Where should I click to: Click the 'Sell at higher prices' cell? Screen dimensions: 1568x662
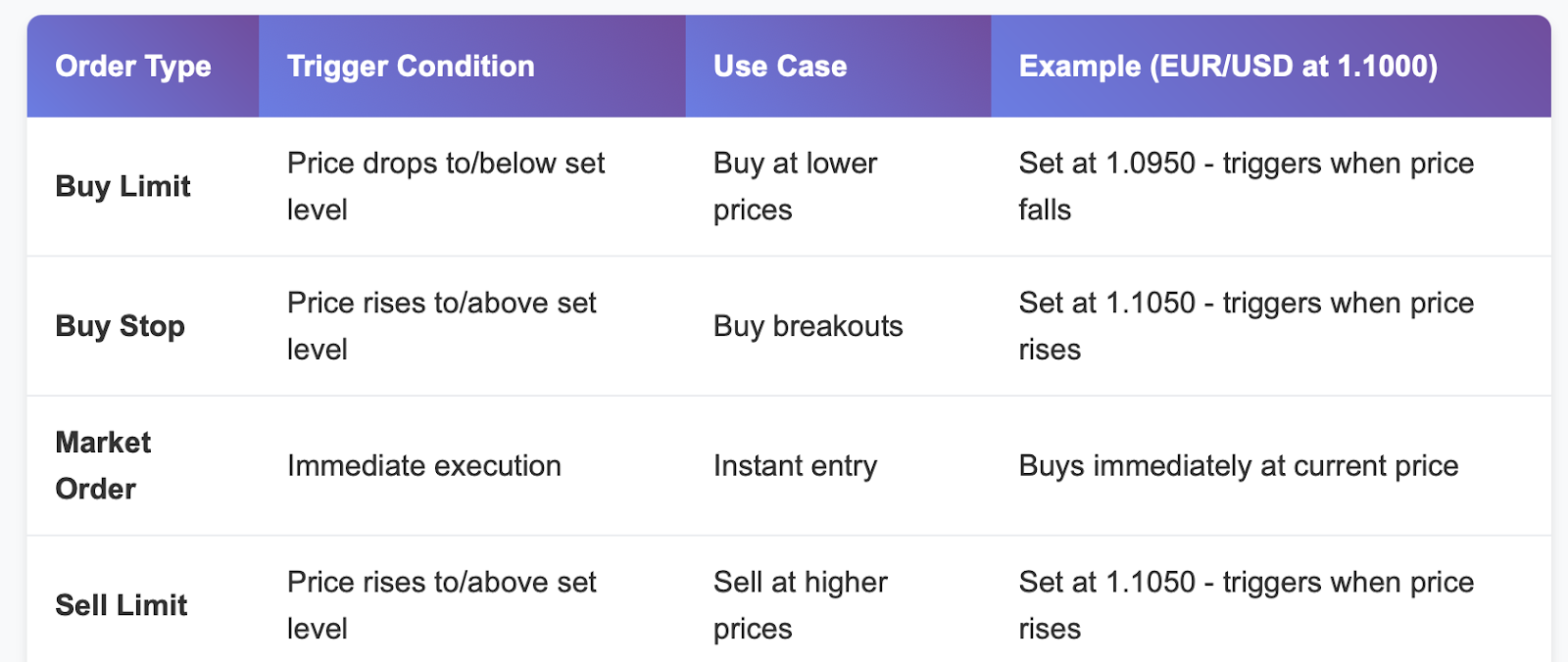click(800, 605)
